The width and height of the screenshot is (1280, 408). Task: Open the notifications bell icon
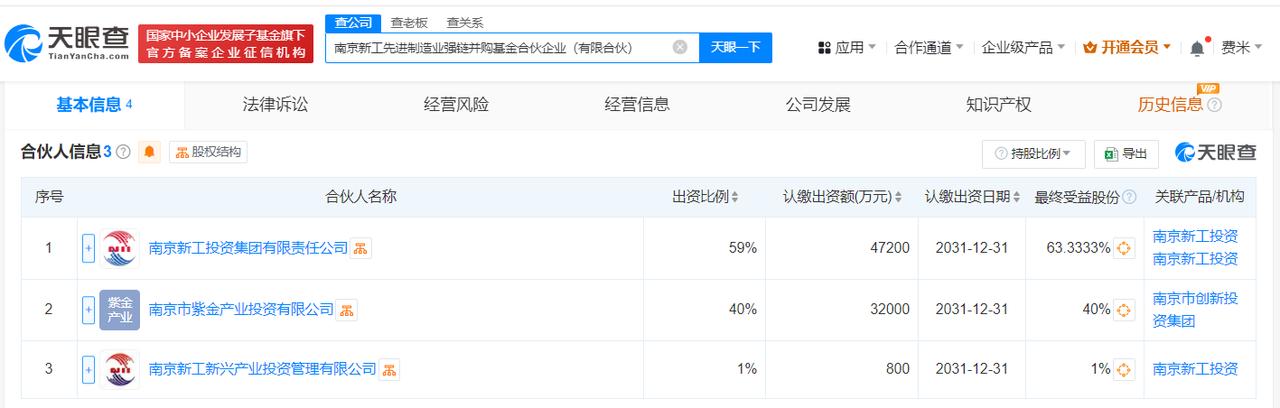pos(1197,48)
